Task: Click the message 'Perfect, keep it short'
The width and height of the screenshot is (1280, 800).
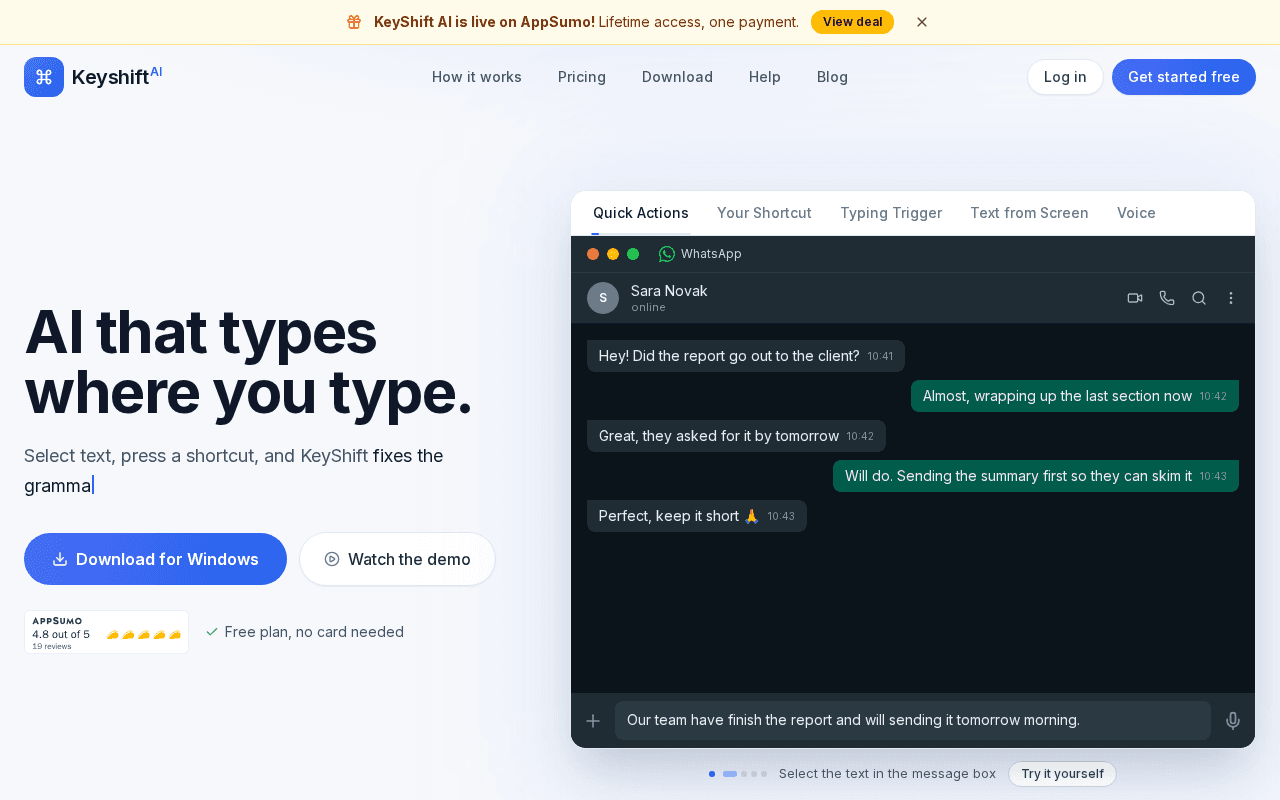Action: click(x=697, y=516)
